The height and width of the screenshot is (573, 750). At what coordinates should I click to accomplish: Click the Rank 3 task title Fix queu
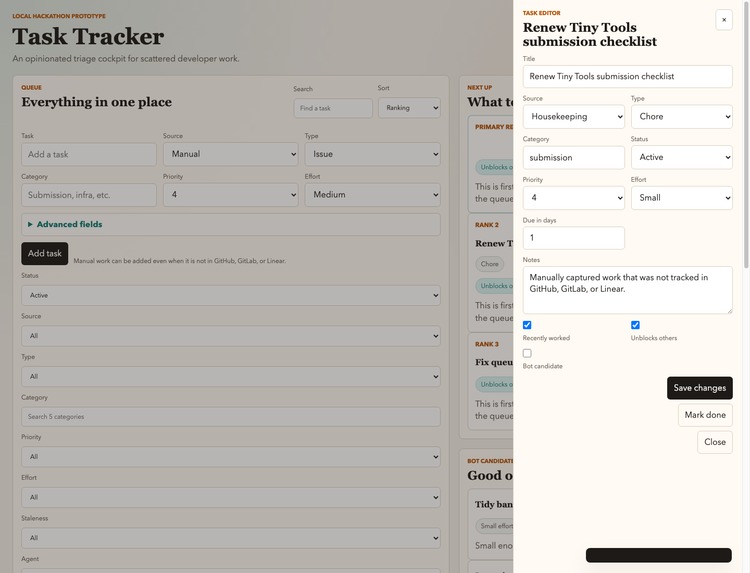pyautogui.click(x=494, y=362)
